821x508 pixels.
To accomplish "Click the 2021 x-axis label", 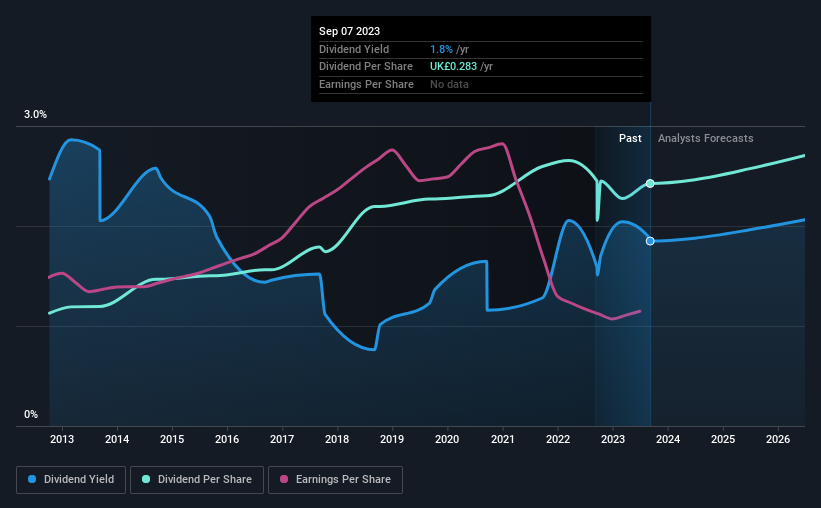I will click(x=503, y=439).
